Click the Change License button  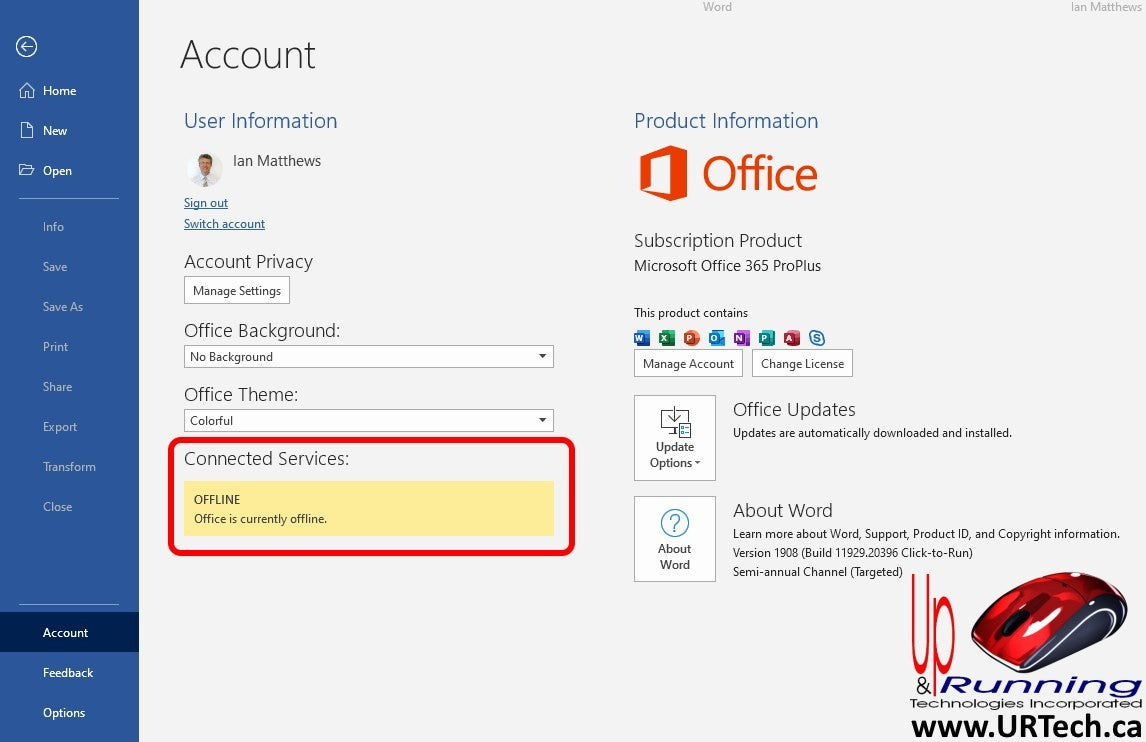coord(802,363)
